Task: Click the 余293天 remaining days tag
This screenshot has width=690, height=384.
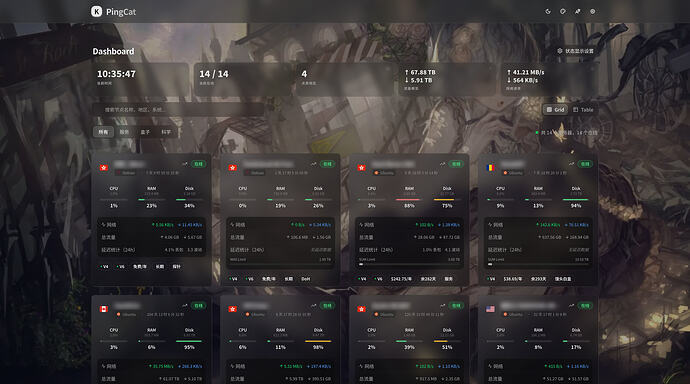Action: click(x=539, y=279)
